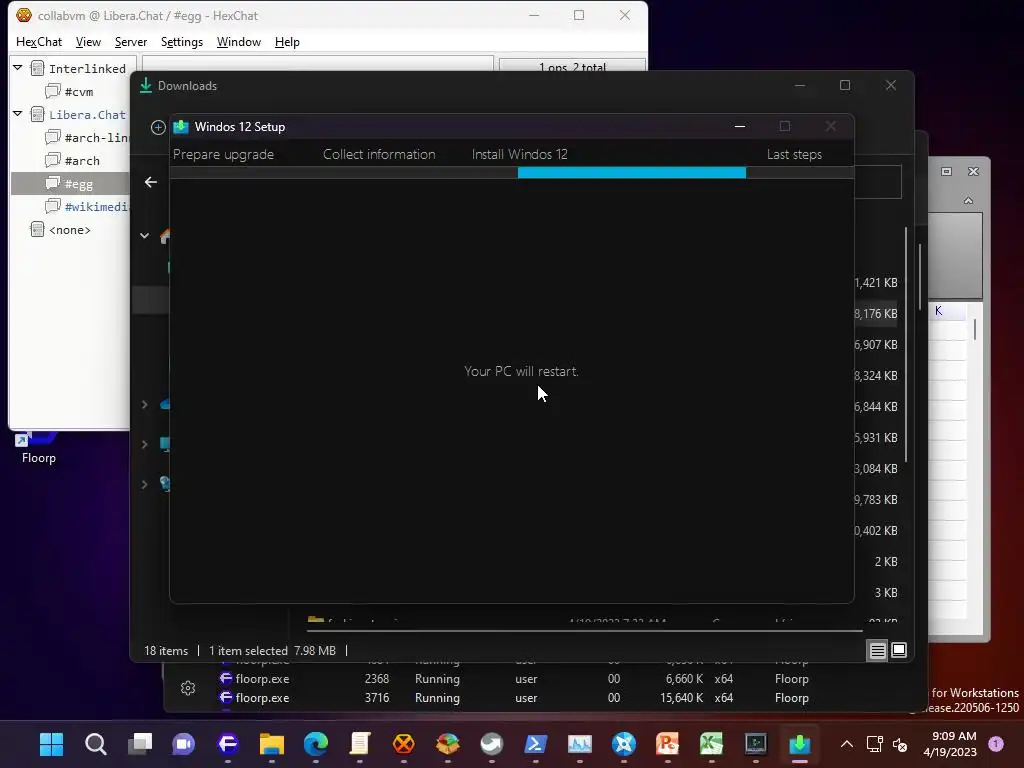The image size is (1024, 768).
Task: Open the Windows Start menu
Action: coord(51,744)
